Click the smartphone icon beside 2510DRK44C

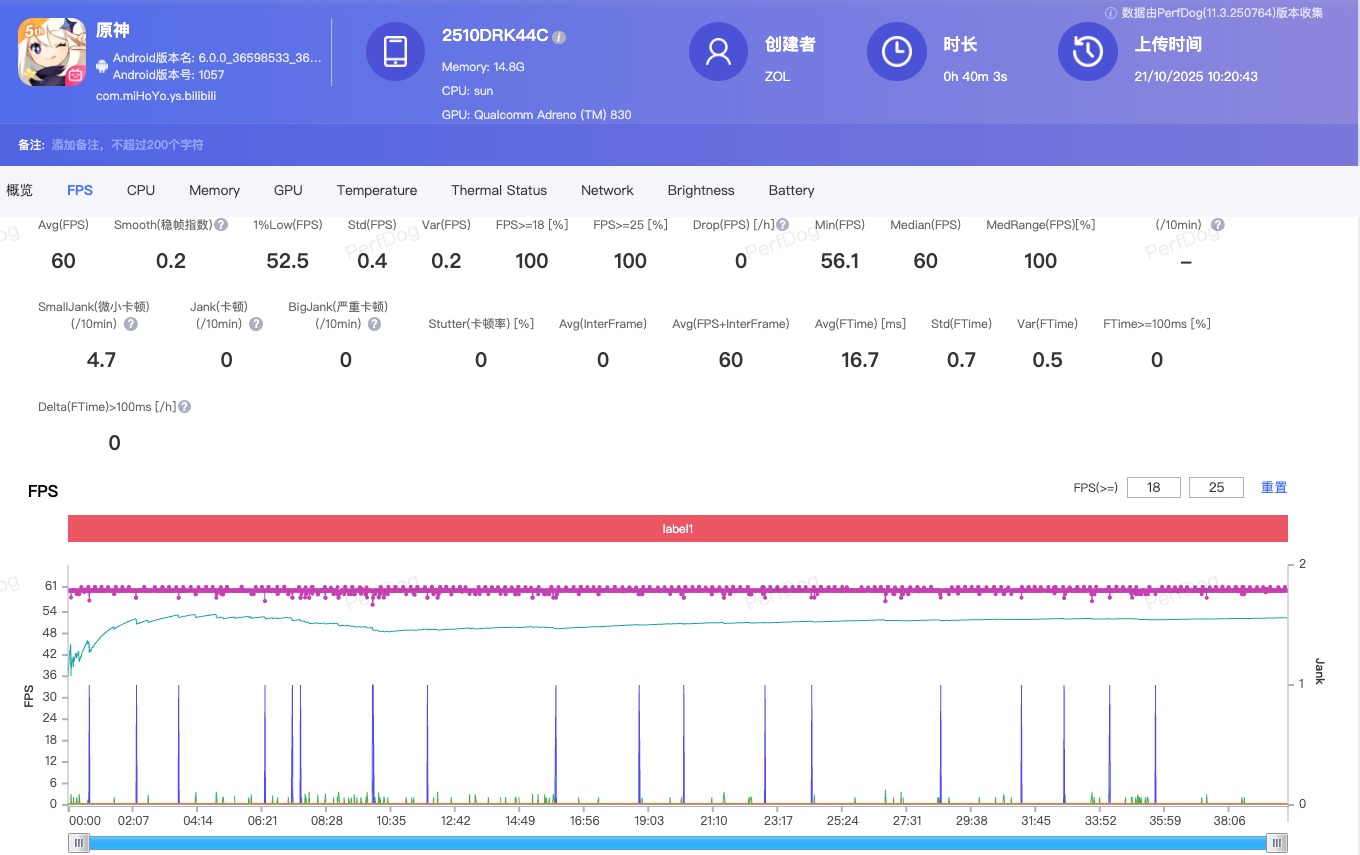(396, 52)
